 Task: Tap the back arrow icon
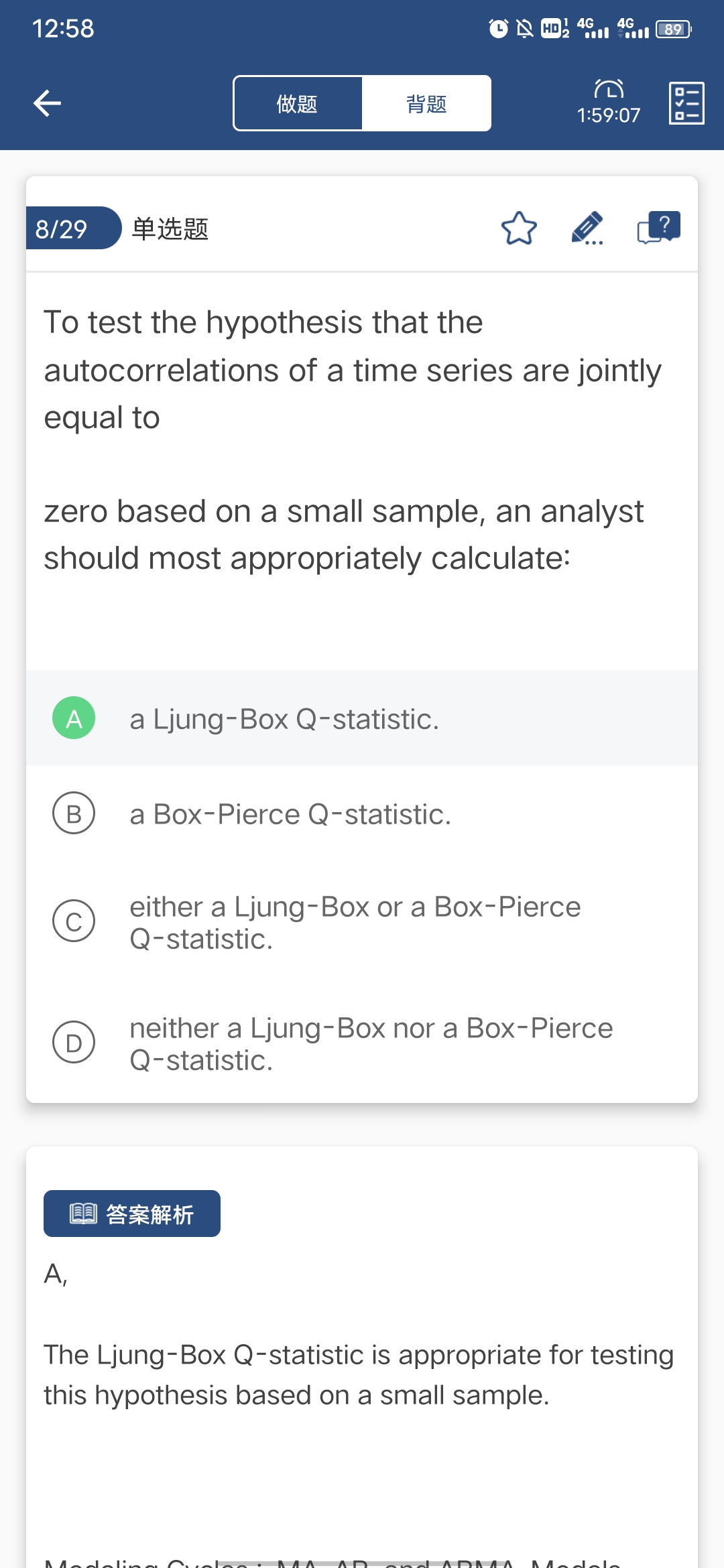47,103
